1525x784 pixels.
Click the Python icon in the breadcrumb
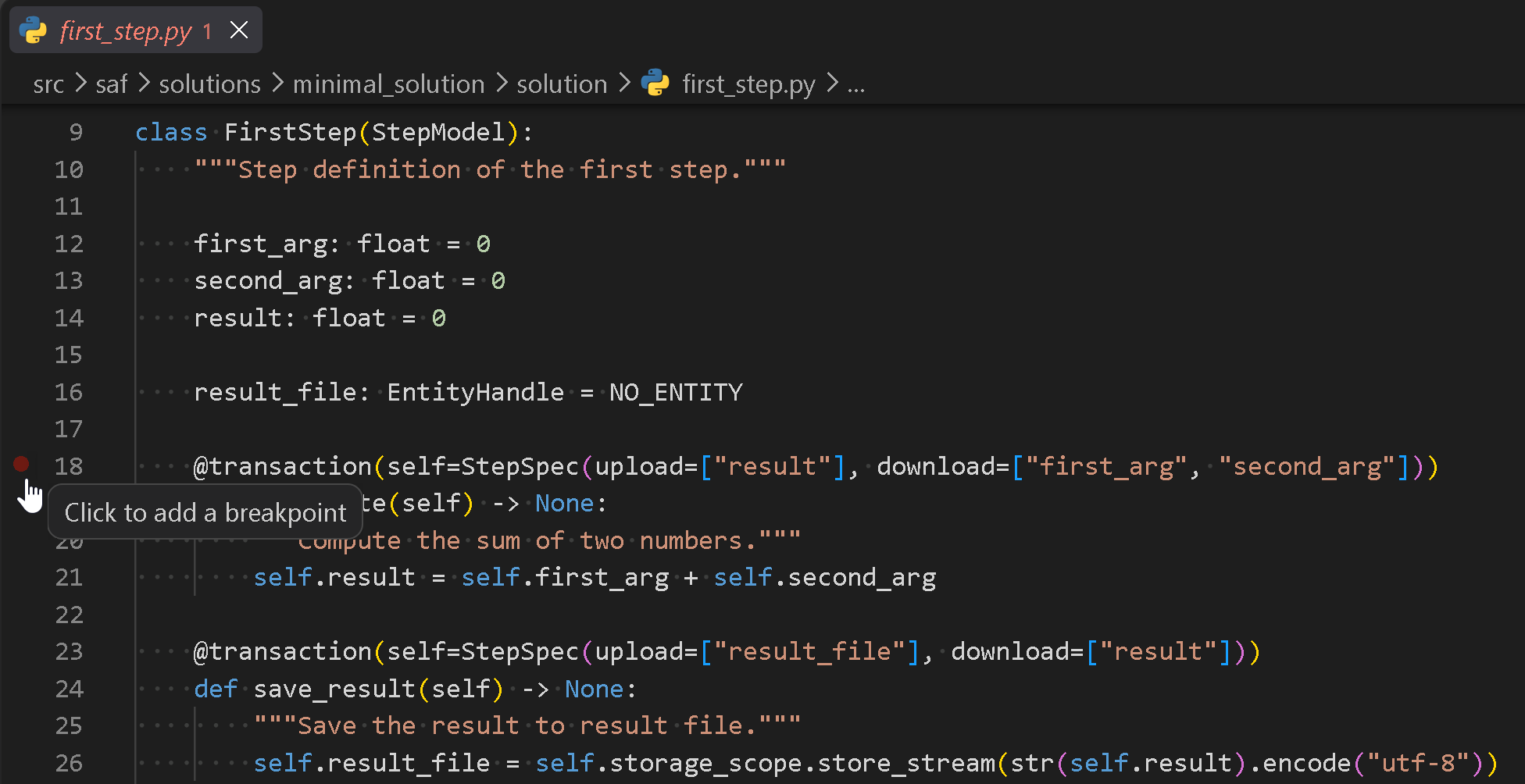point(655,83)
